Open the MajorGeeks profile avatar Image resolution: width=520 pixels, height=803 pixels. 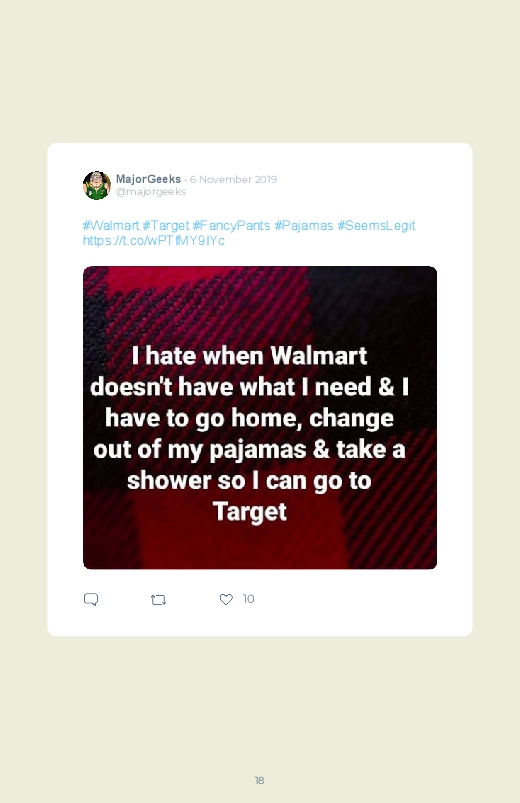tap(97, 185)
